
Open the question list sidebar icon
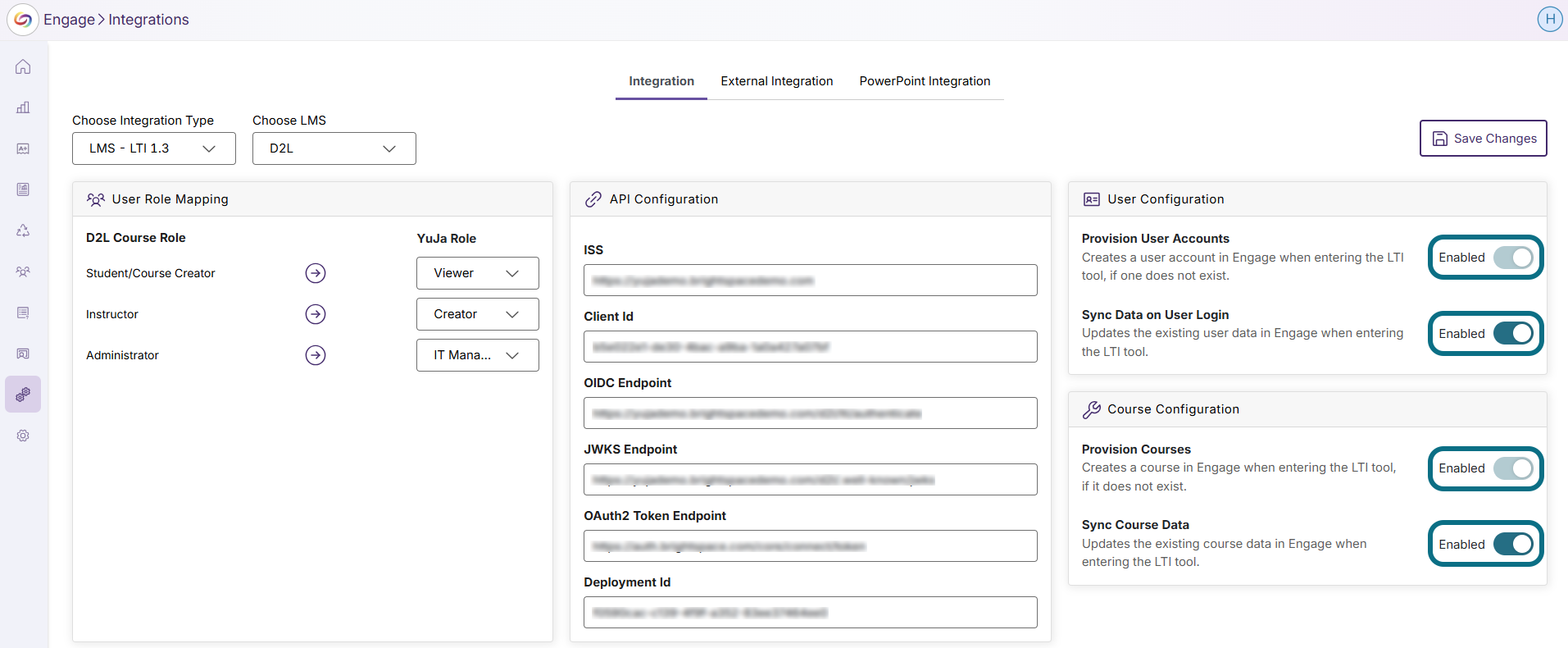pos(23,313)
